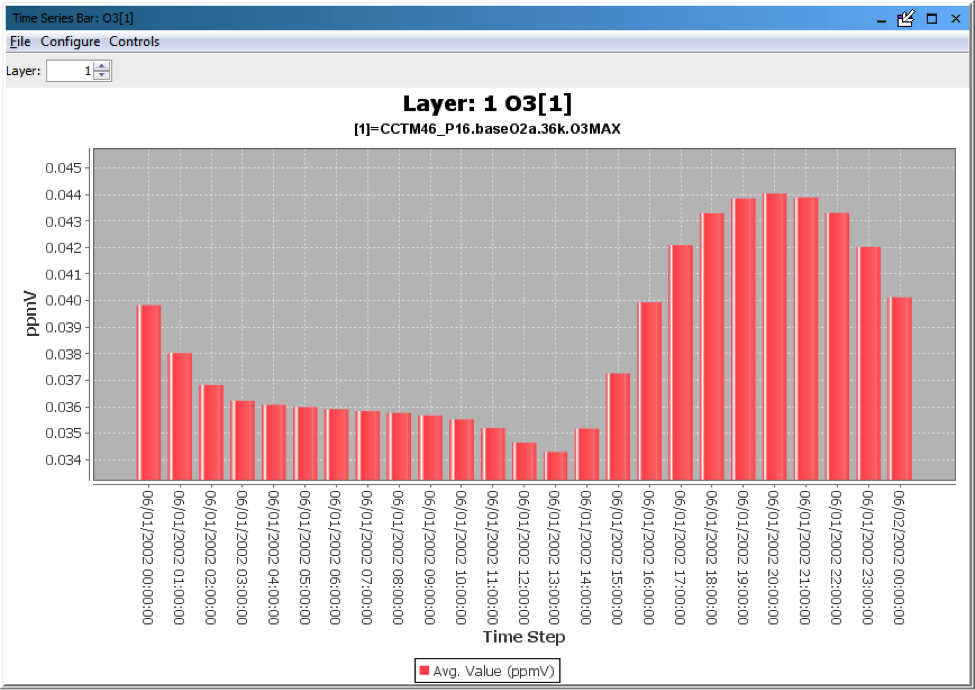975x690 pixels.
Task: Select the bar for 06/01/2002 08:00:00
Action: click(399, 446)
